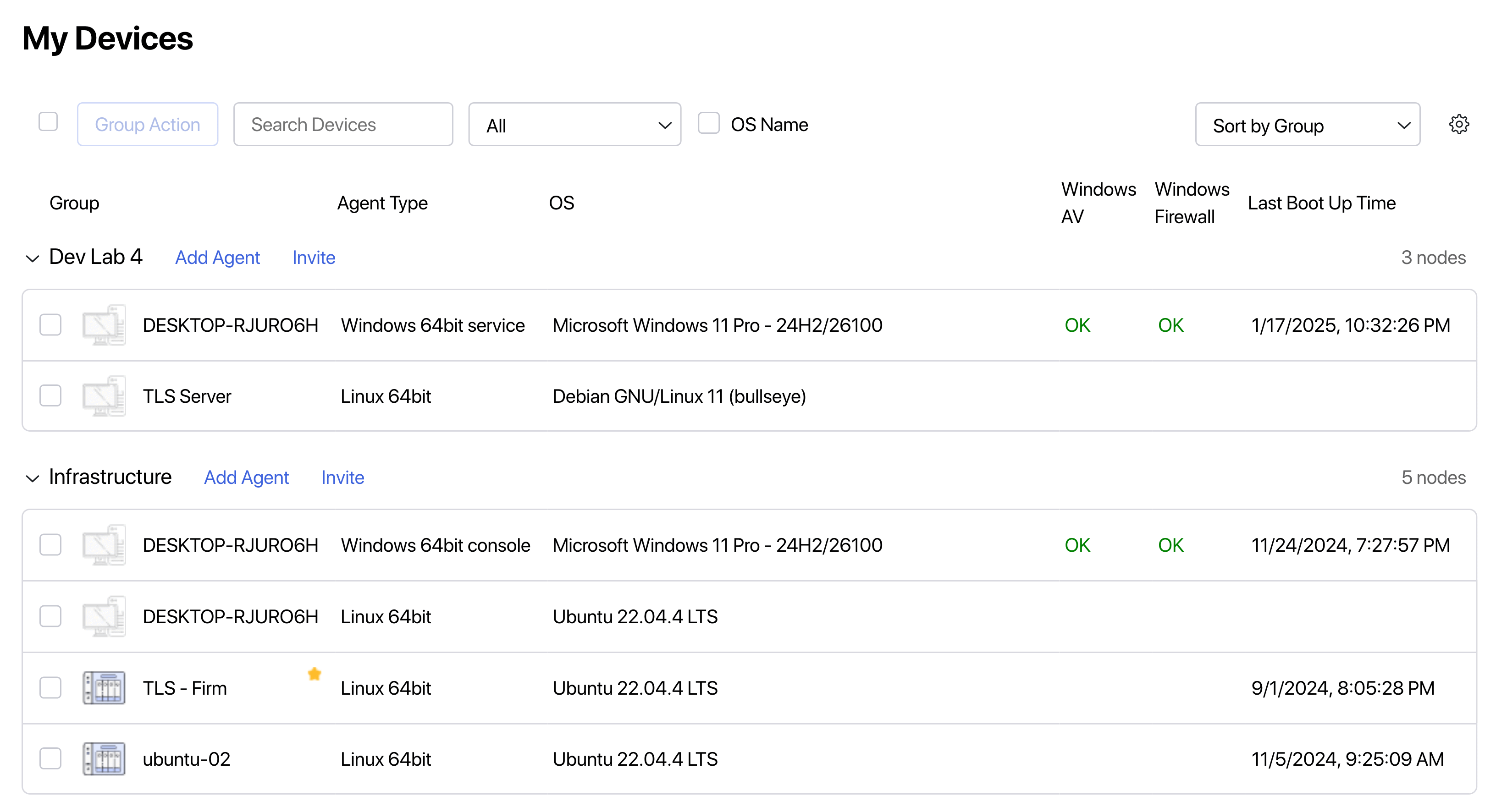Click the TLS Server device icon
Viewport: 1485px width, 812px height.
(x=104, y=396)
